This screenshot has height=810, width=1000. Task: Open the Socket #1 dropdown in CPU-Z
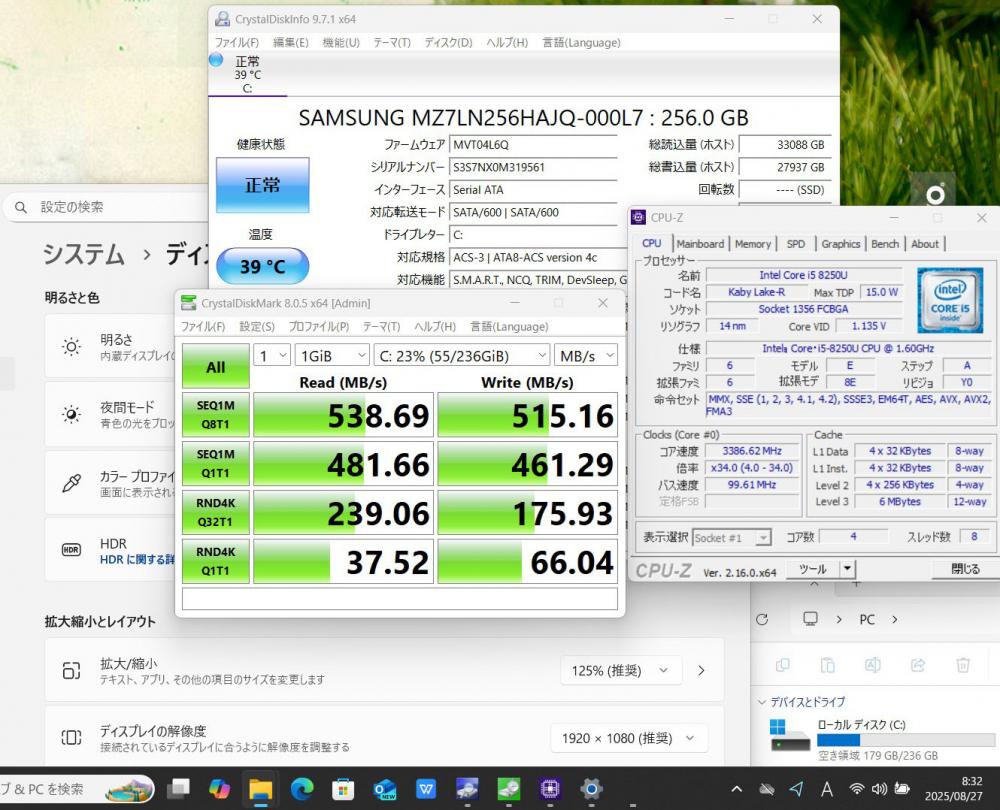pyautogui.click(x=732, y=538)
